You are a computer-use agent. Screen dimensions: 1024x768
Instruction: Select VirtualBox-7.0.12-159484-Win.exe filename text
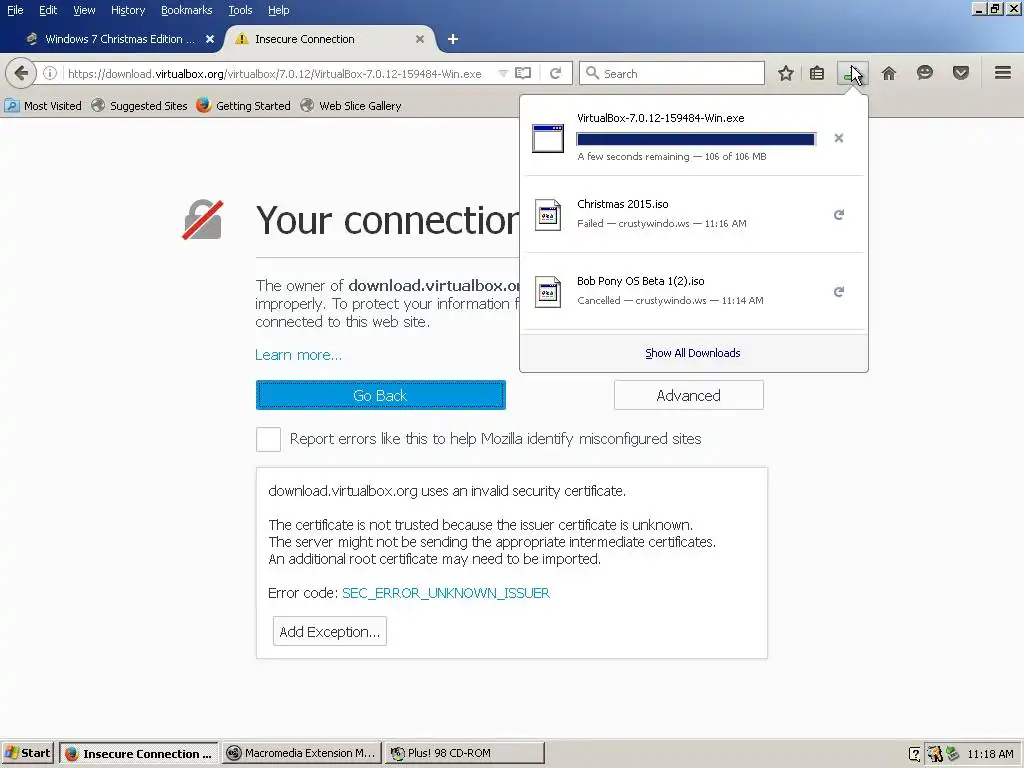[661, 118]
